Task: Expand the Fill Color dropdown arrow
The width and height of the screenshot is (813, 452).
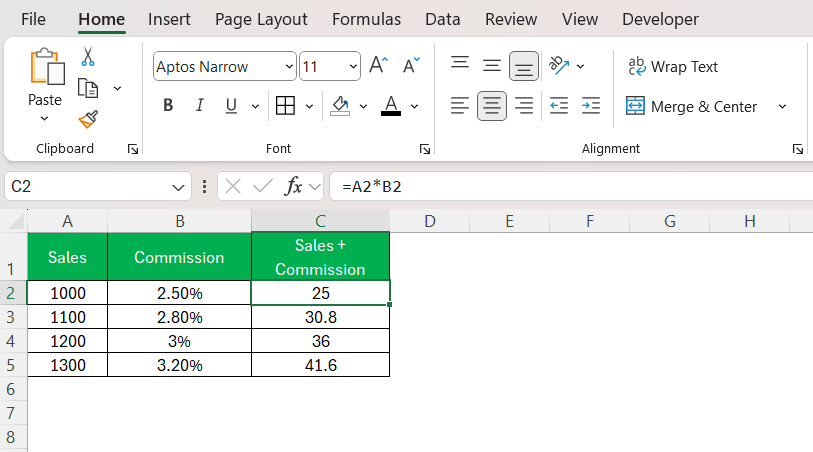Action: coord(363,106)
